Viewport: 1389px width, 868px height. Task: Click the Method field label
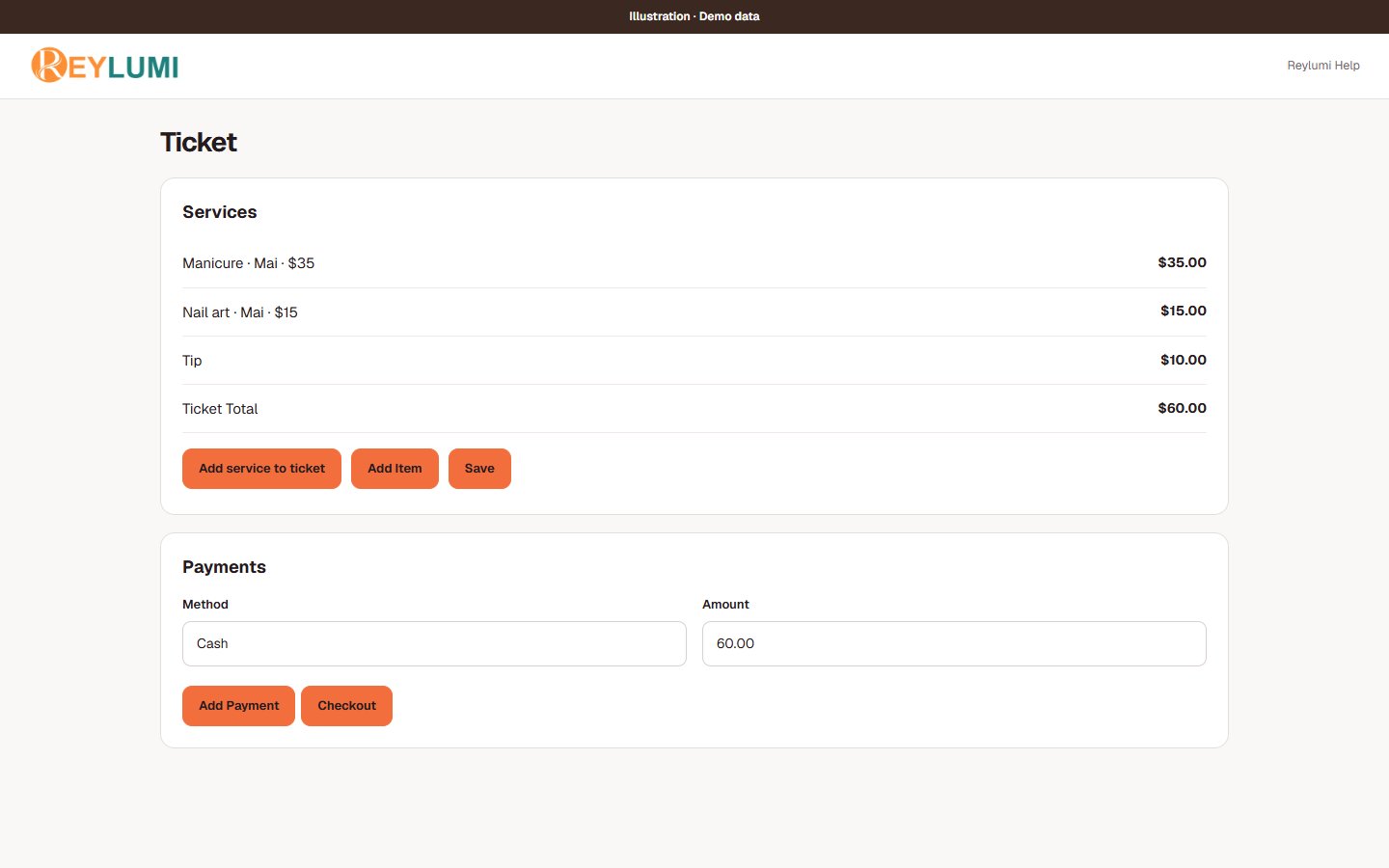click(x=205, y=605)
